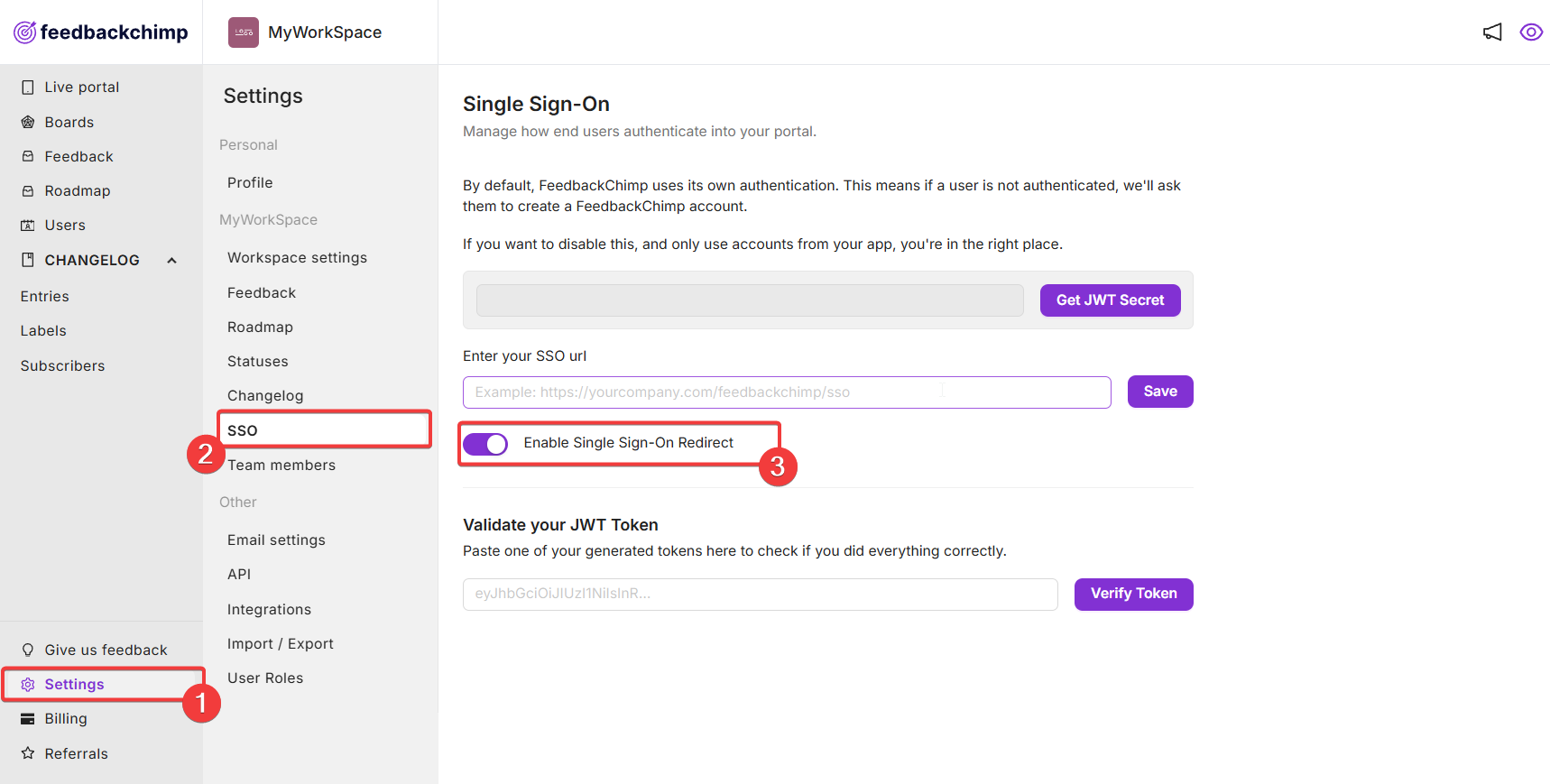Save the SSO url
Image resolution: width=1550 pixels, height=784 pixels.
(1160, 392)
